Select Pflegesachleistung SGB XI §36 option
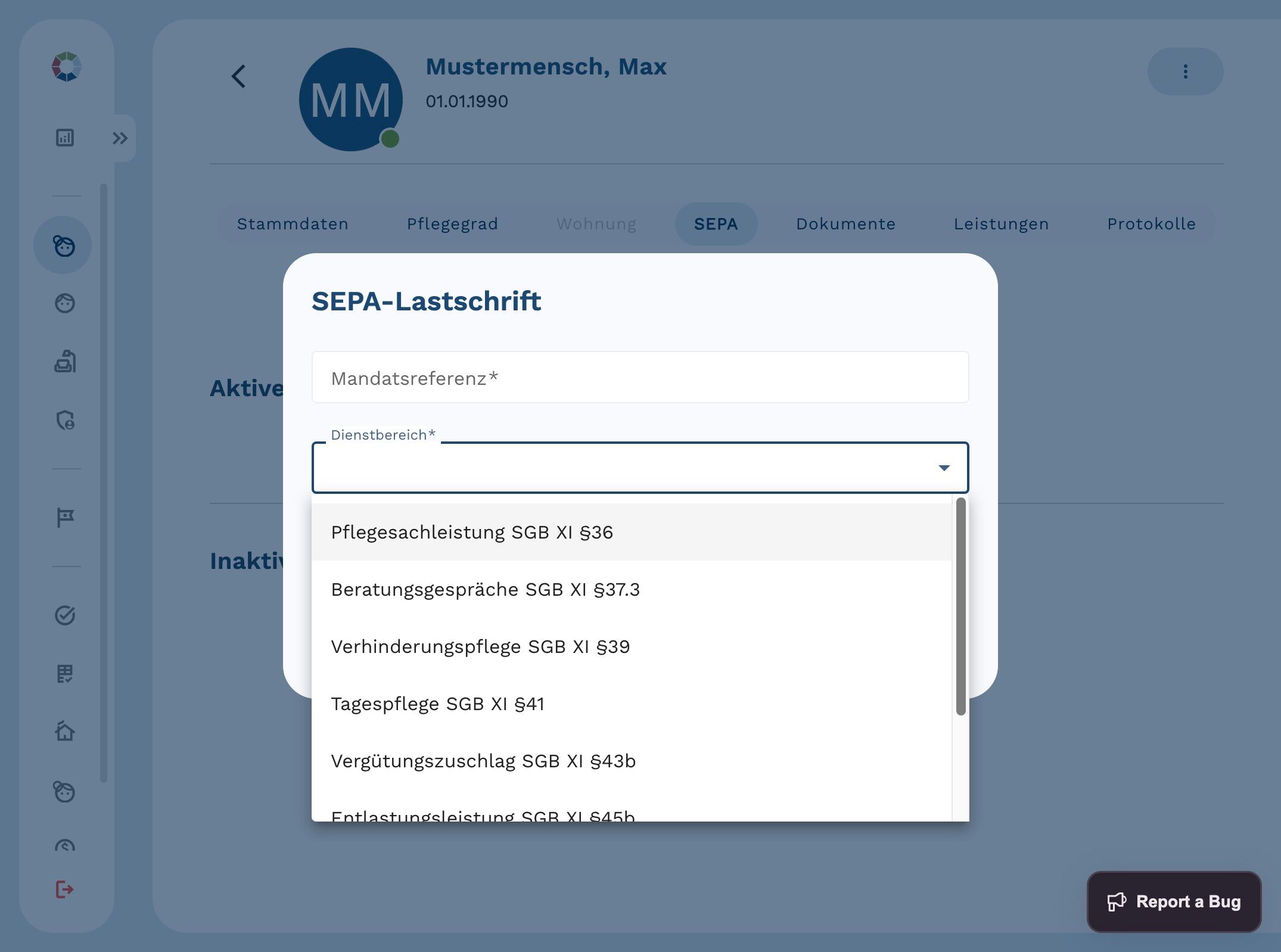The image size is (1281, 952). click(471, 532)
